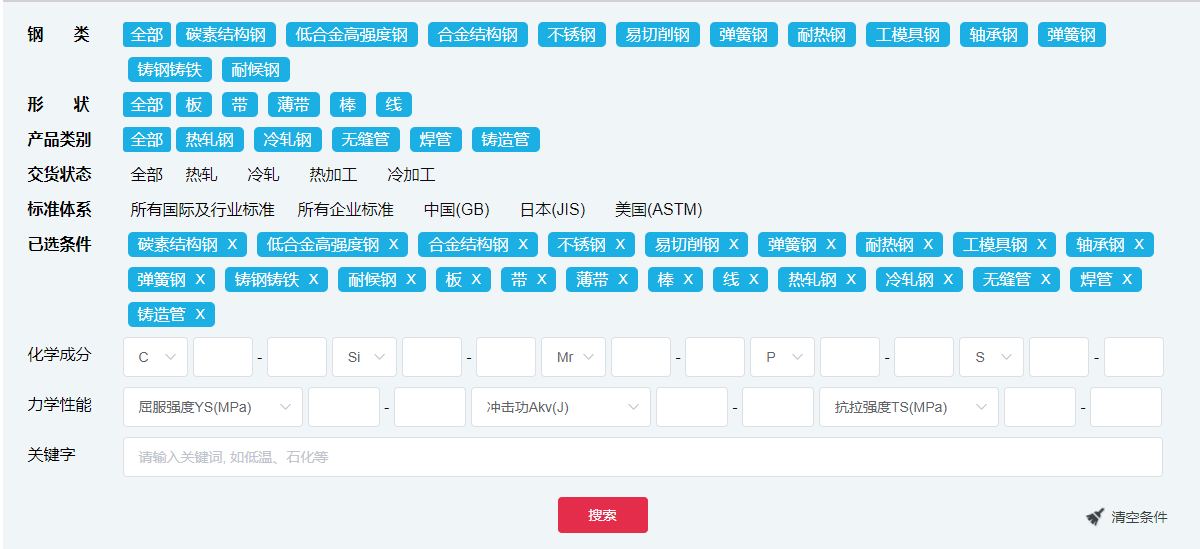Toggle the 无缝管 filter in 产品类别 row
The width and height of the screenshot is (1200, 549).
click(x=366, y=140)
